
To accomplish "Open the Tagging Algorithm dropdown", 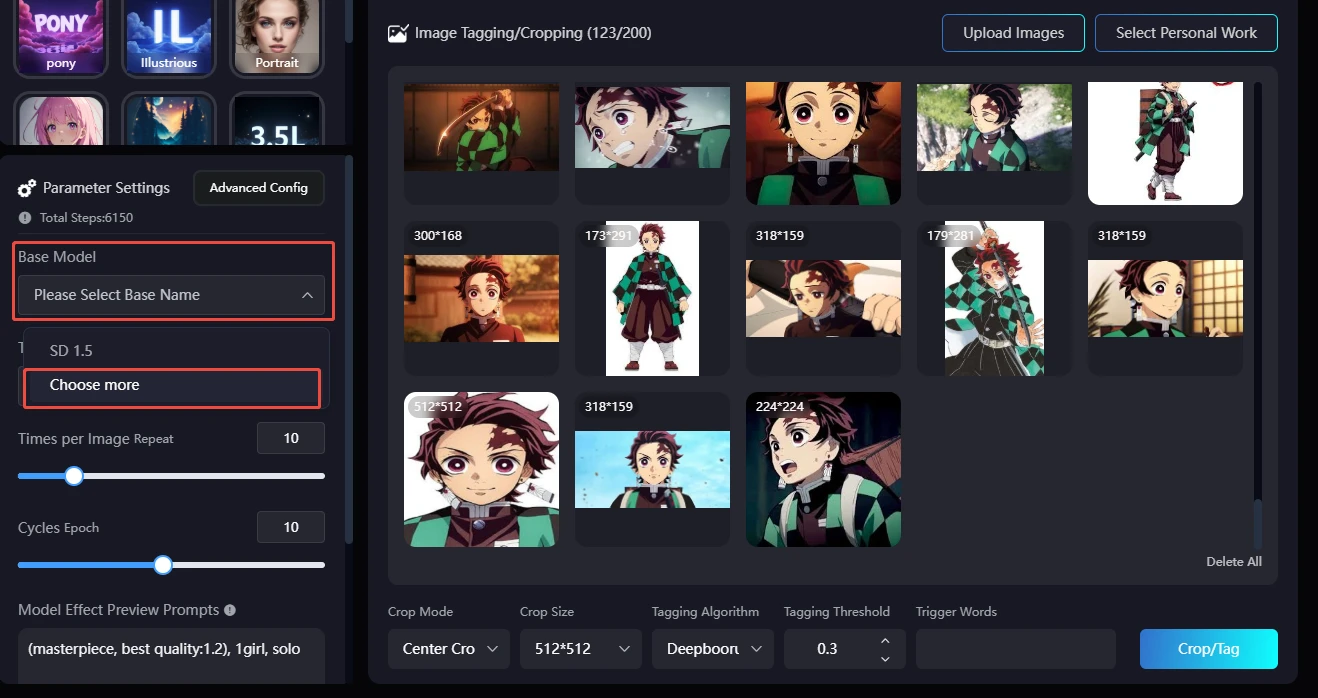I will tap(712, 649).
